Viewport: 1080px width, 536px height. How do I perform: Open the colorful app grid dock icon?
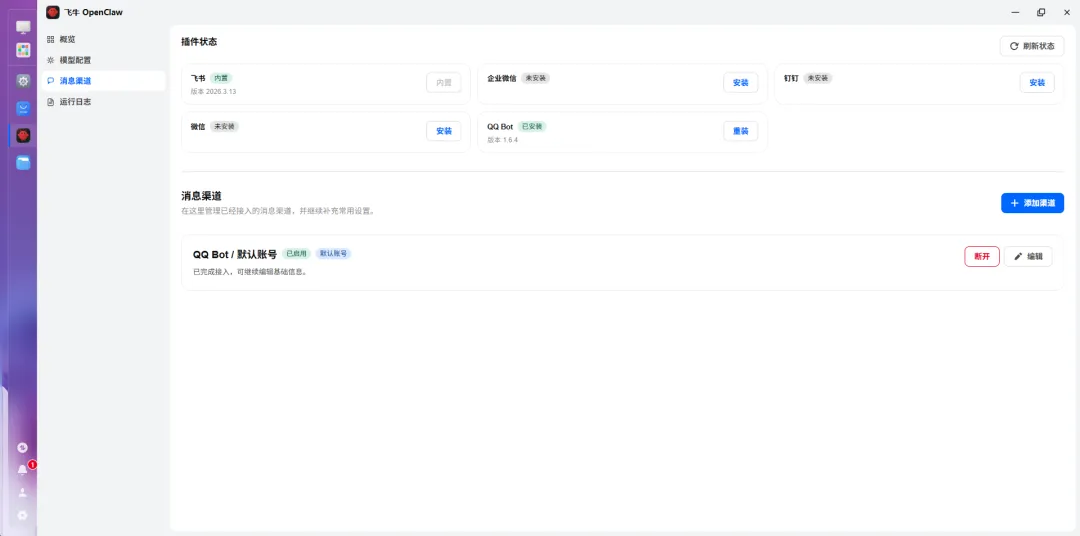23,50
